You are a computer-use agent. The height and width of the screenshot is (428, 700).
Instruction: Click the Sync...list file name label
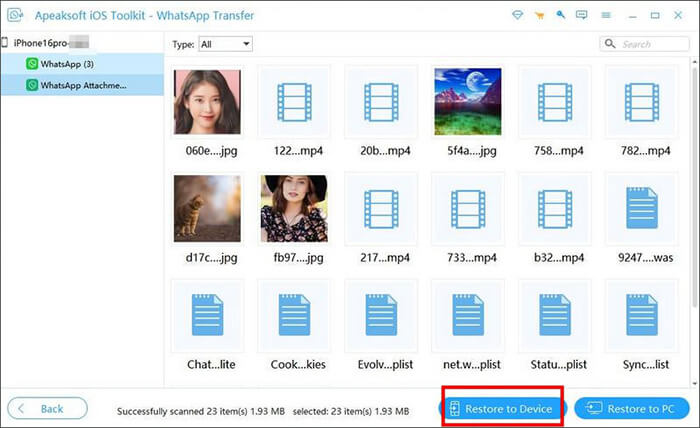[x=646, y=365]
